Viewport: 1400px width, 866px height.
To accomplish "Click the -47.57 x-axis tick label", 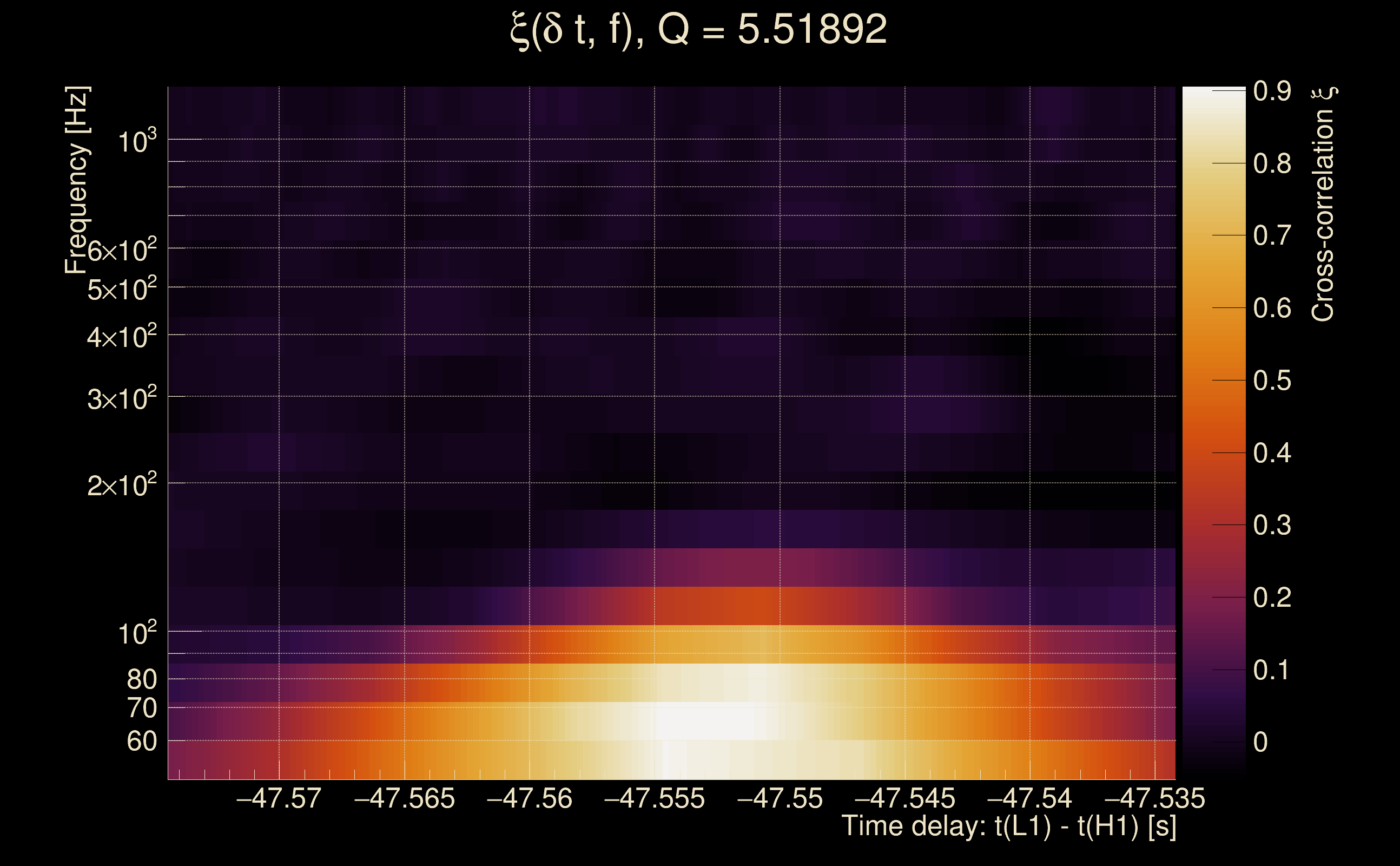I will pos(279,799).
